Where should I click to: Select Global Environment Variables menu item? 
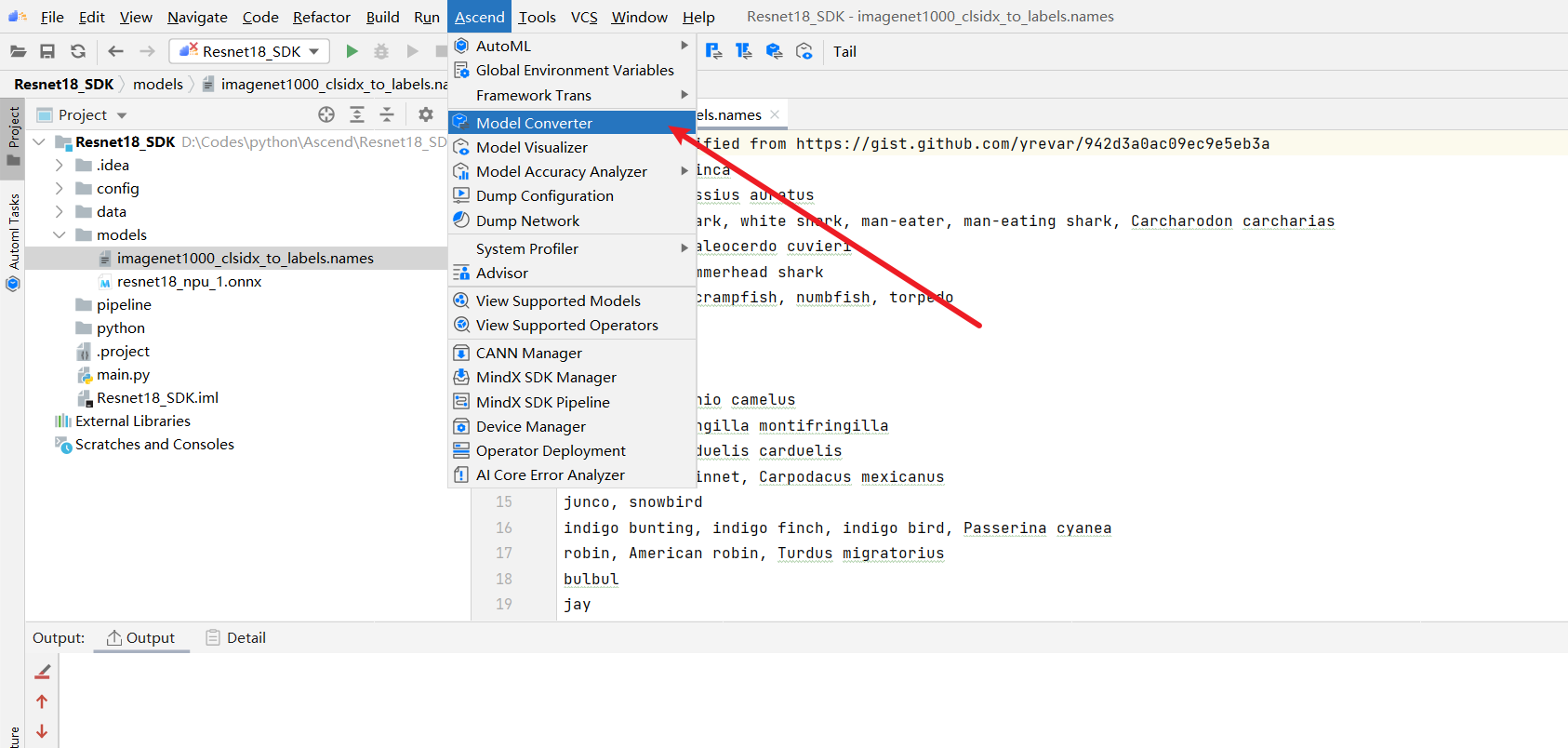[x=572, y=70]
